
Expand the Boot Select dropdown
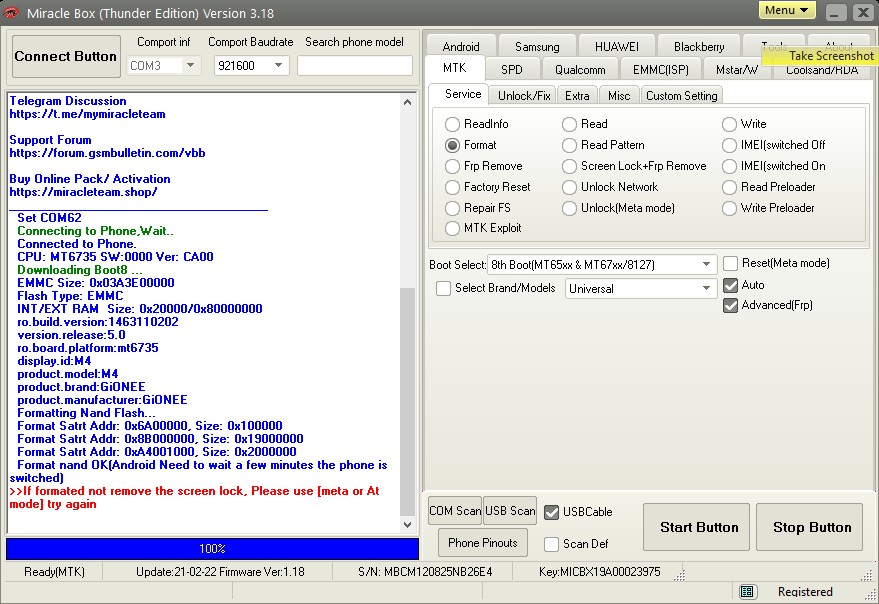tap(602, 264)
